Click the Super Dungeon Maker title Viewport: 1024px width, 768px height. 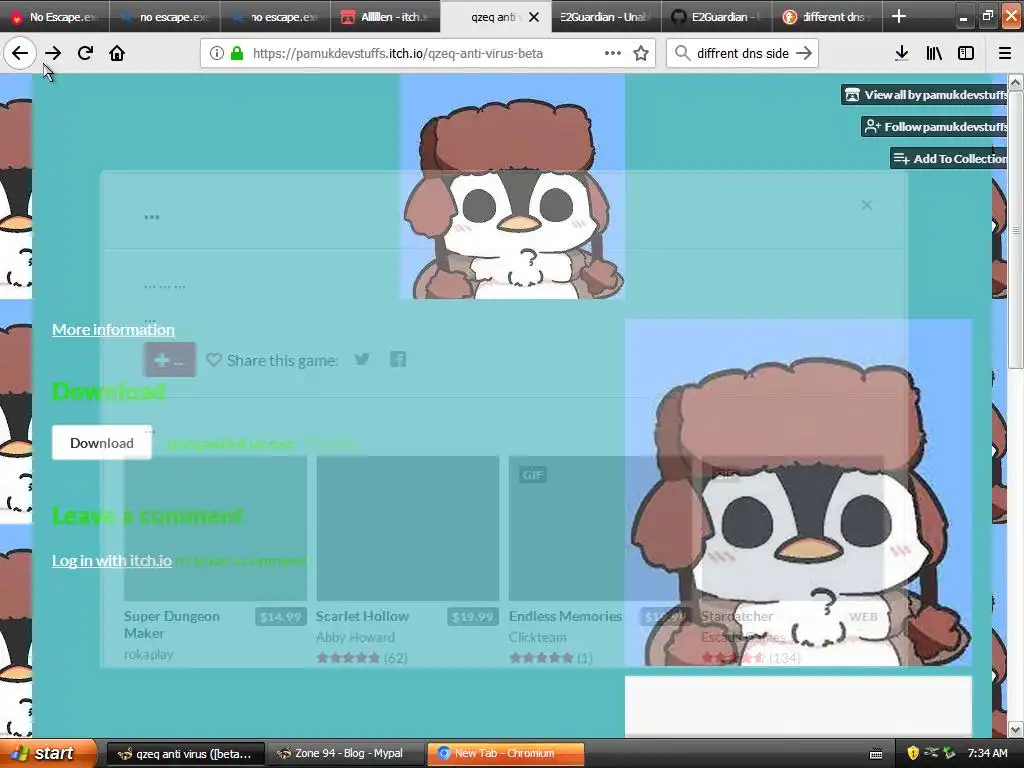tap(172, 624)
